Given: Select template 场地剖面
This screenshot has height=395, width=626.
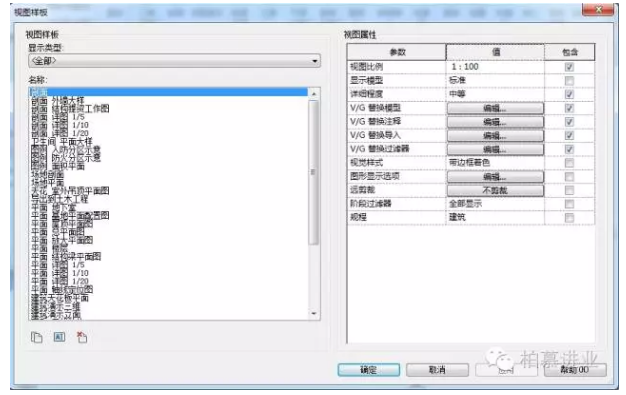Looking at the screenshot, I should [48, 175].
